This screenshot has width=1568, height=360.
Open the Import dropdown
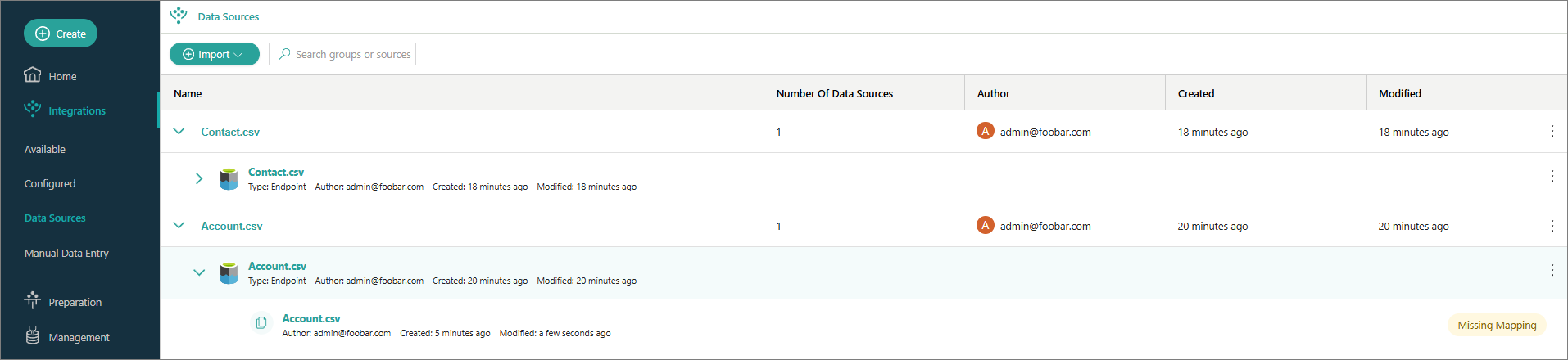tap(215, 54)
